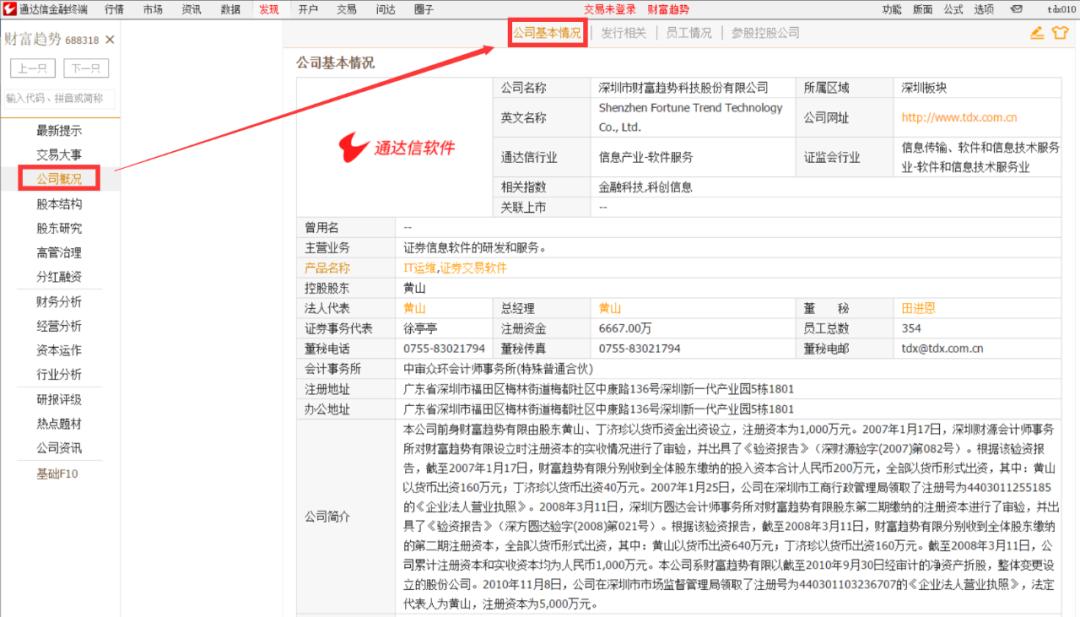Open the skin change shirt icon

1060,32
